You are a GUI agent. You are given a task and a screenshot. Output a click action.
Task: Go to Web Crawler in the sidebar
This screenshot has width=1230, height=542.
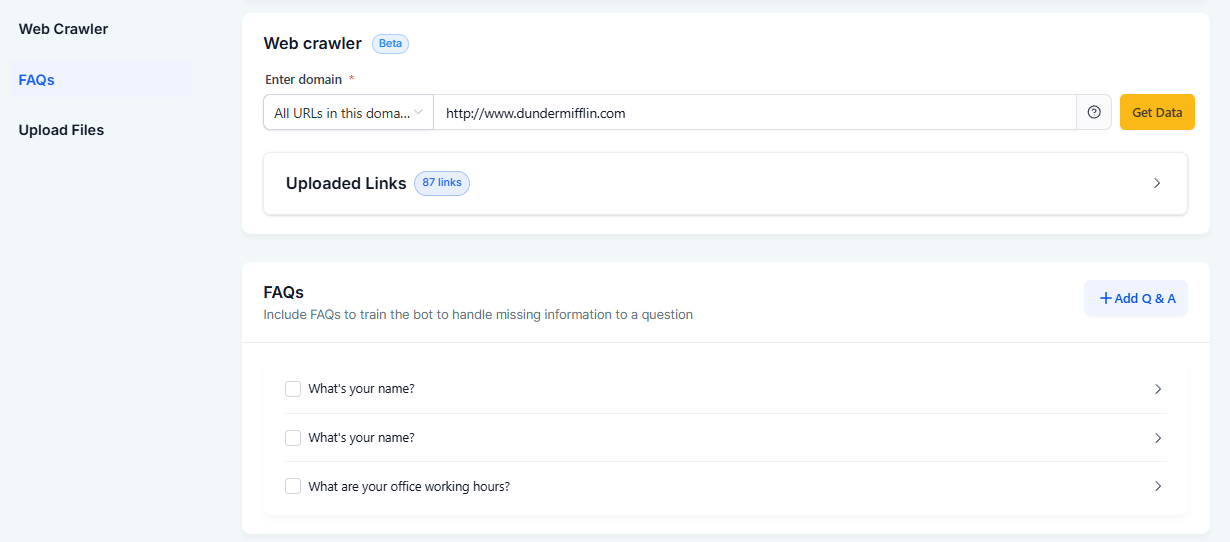[63, 29]
